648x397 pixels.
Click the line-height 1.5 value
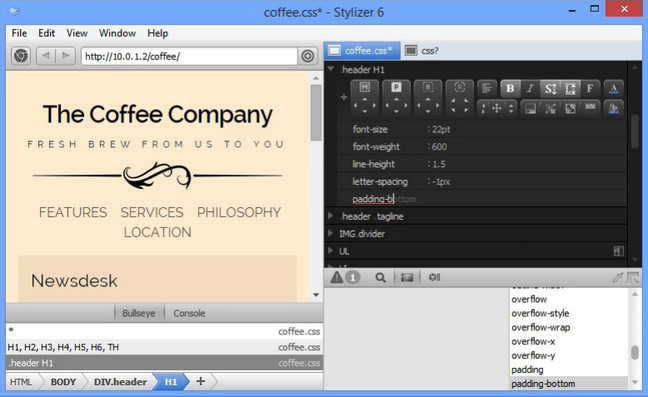click(439, 164)
